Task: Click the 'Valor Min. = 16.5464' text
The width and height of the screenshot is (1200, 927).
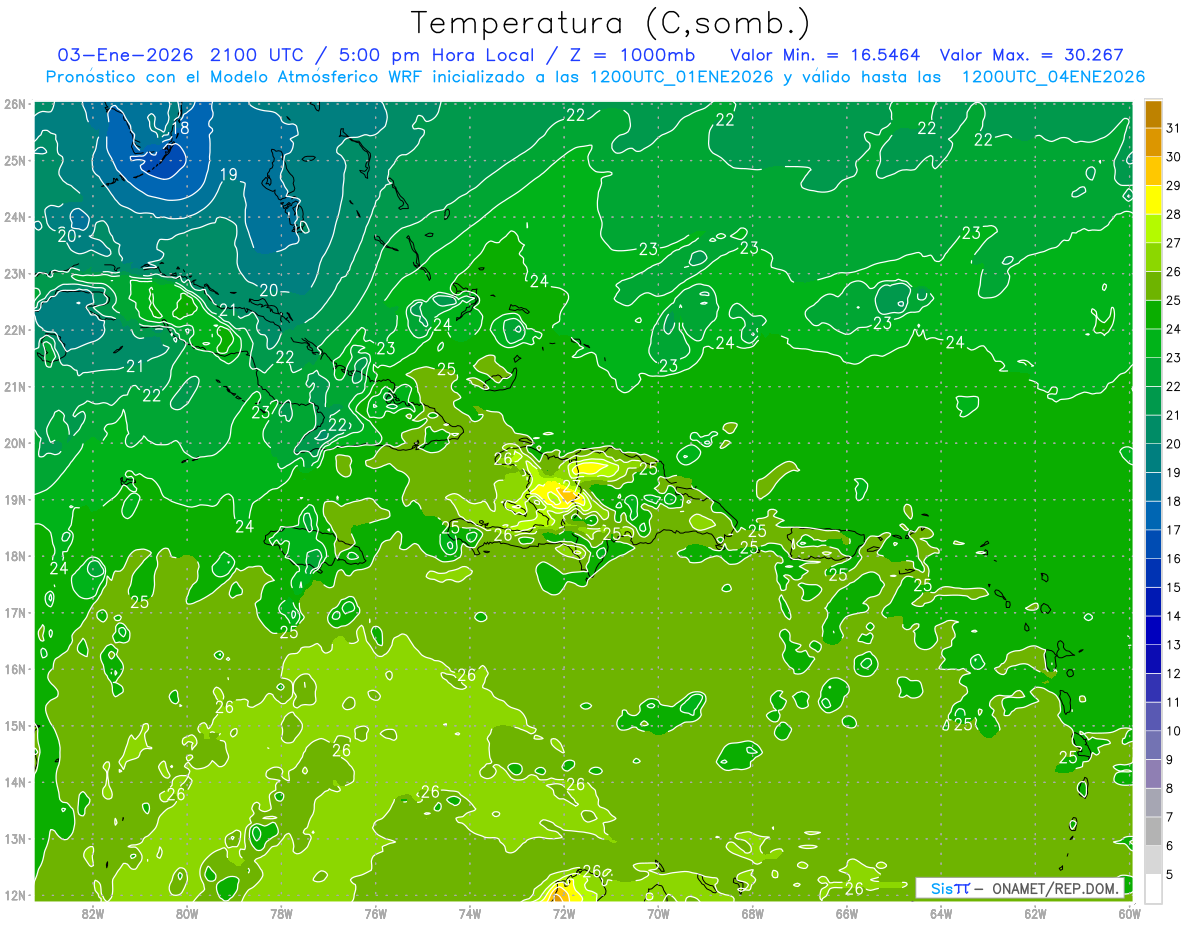Action: coord(825,55)
